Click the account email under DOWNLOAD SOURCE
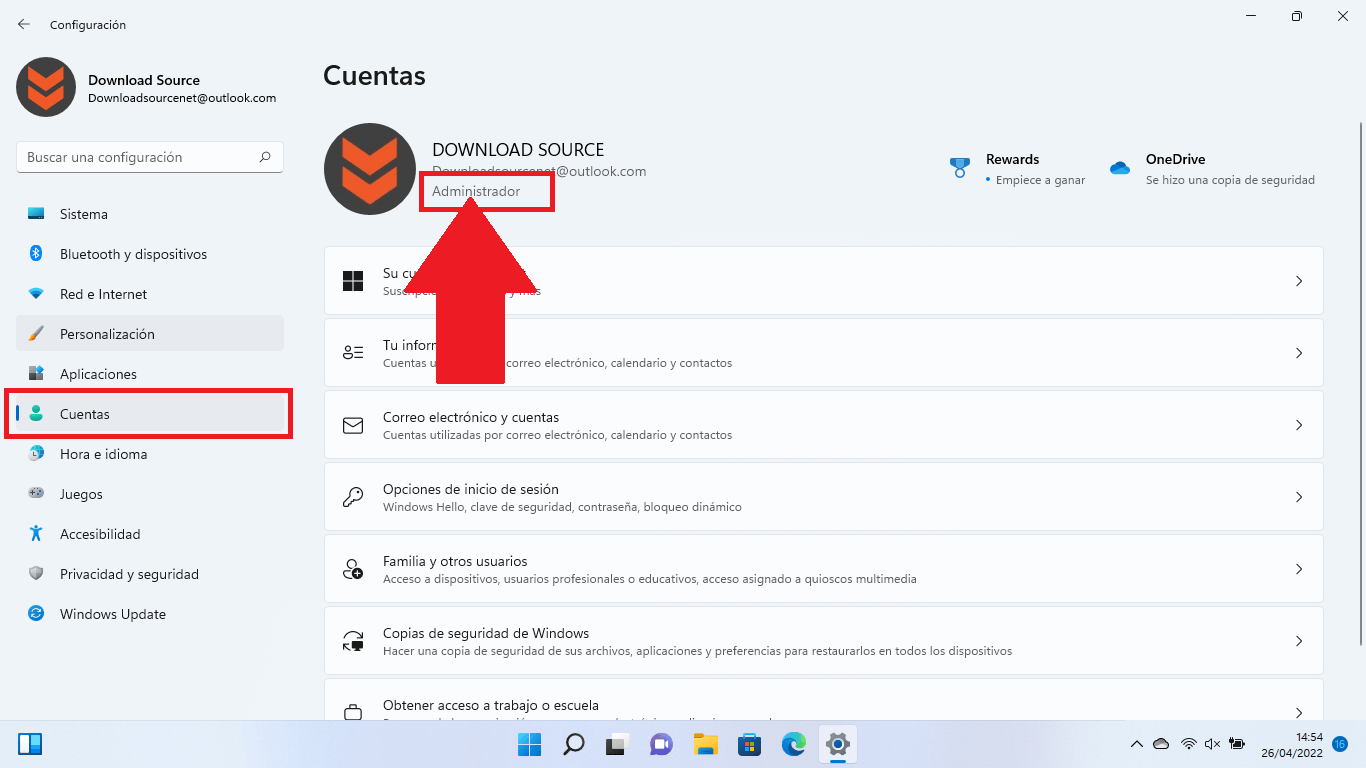This screenshot has width=1366, height=768. click(539, 171)
